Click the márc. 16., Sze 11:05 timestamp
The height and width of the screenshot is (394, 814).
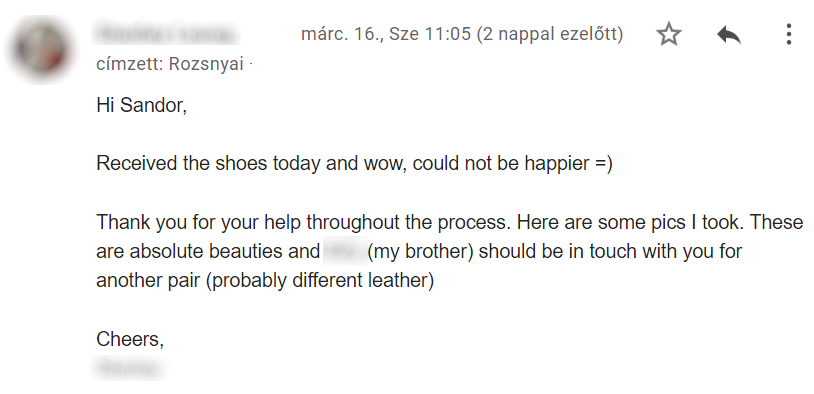[x=386, y=34]
